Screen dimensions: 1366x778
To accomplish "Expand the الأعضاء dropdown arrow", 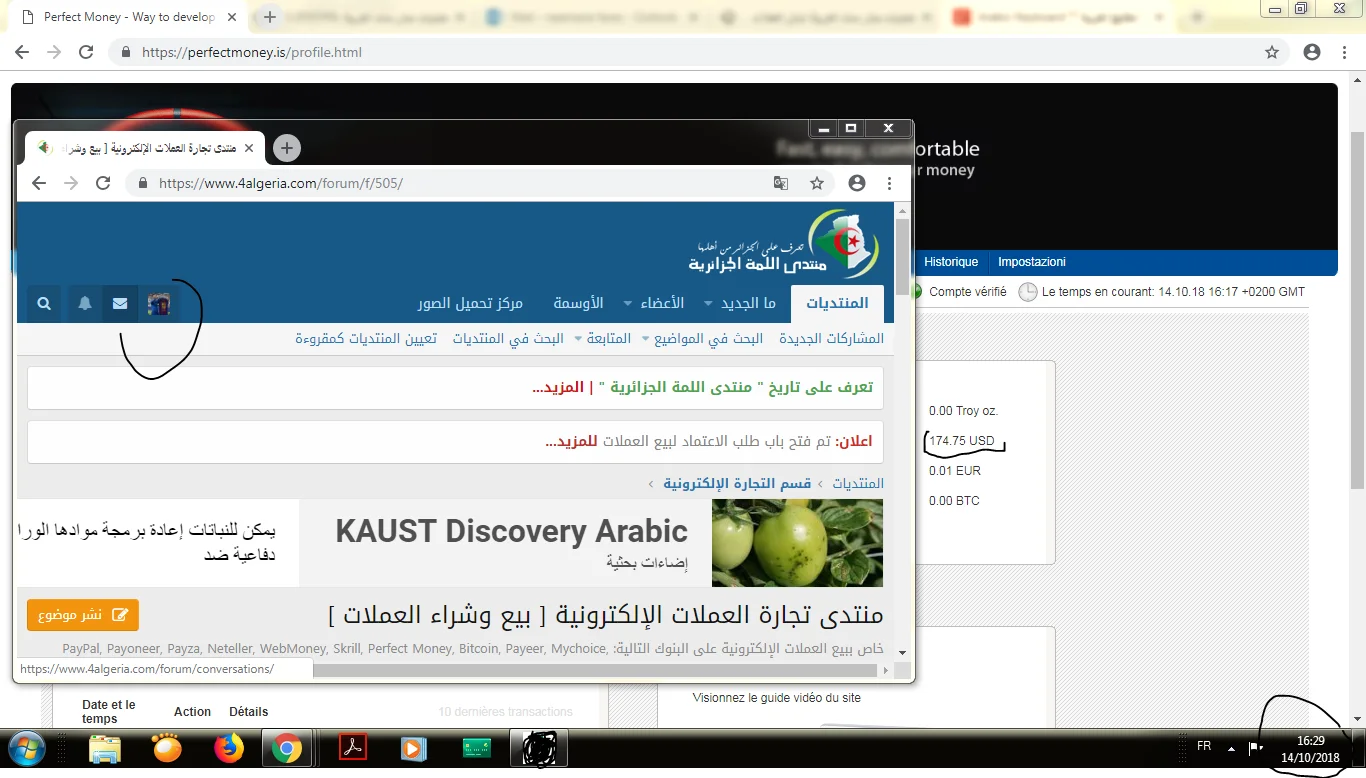I will 628,304.
